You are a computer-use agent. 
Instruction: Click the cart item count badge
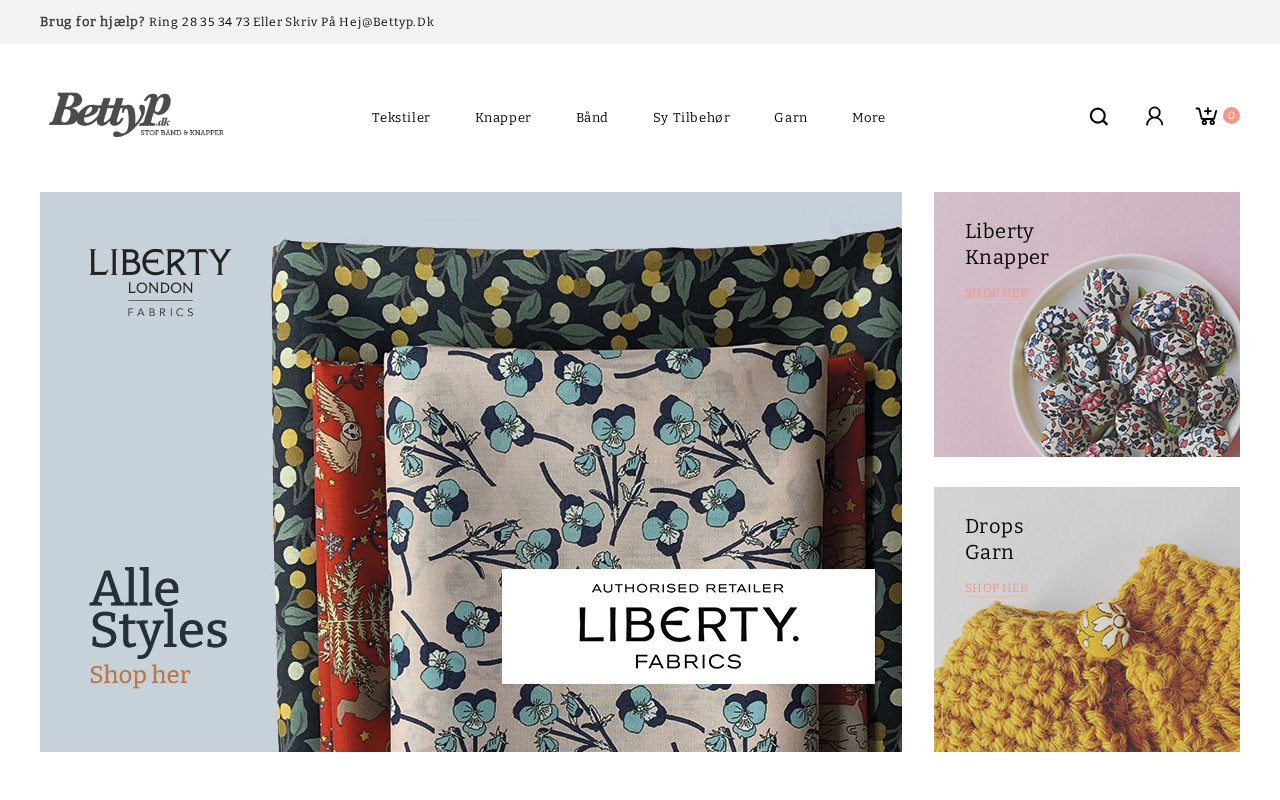coord(1231,116)
